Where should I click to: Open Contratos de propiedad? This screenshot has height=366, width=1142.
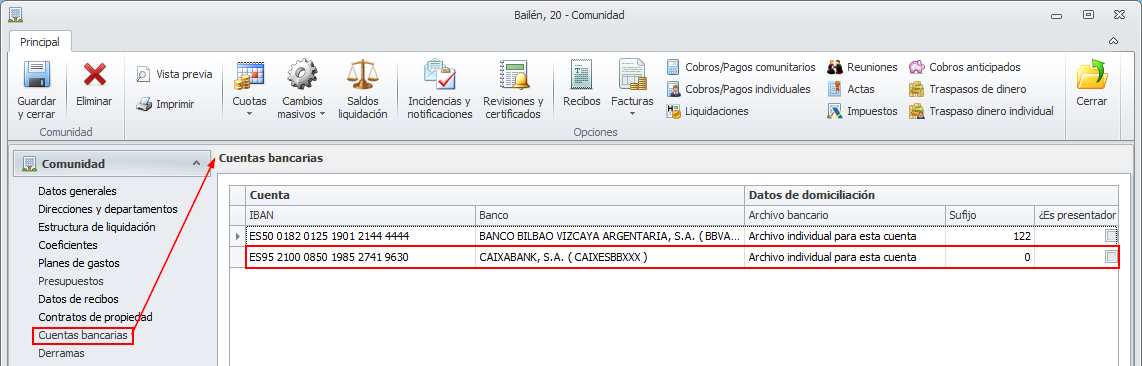(95, 317)
